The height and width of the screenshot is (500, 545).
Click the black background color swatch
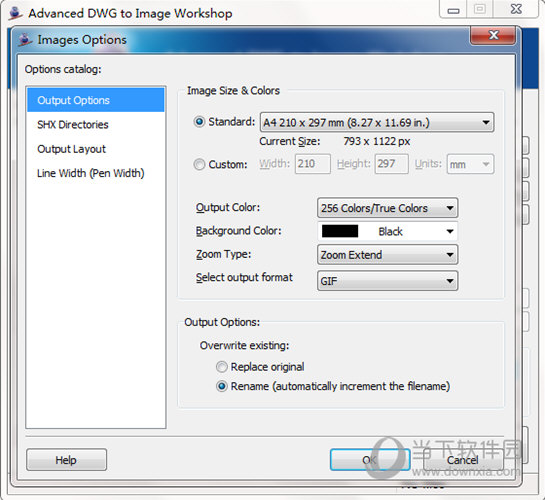click(340, 231)
